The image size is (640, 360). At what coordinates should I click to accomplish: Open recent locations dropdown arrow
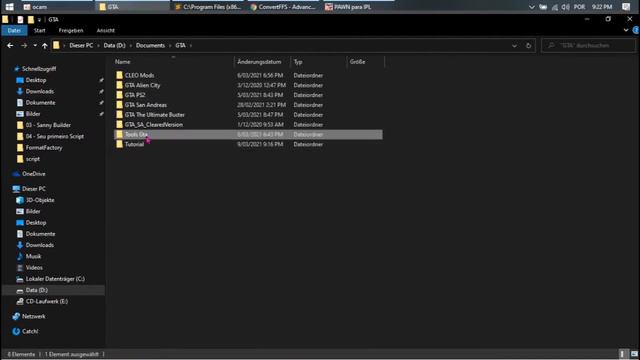[35, 45]
